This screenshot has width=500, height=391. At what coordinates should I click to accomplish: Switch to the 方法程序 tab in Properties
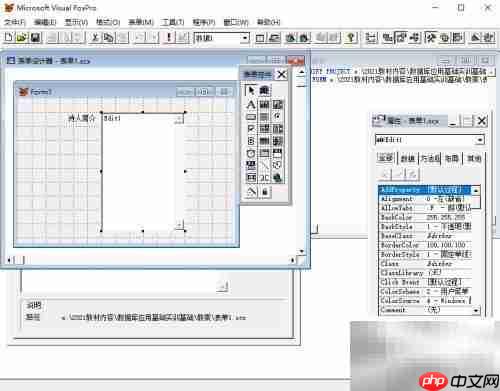[x=430, y=158]
